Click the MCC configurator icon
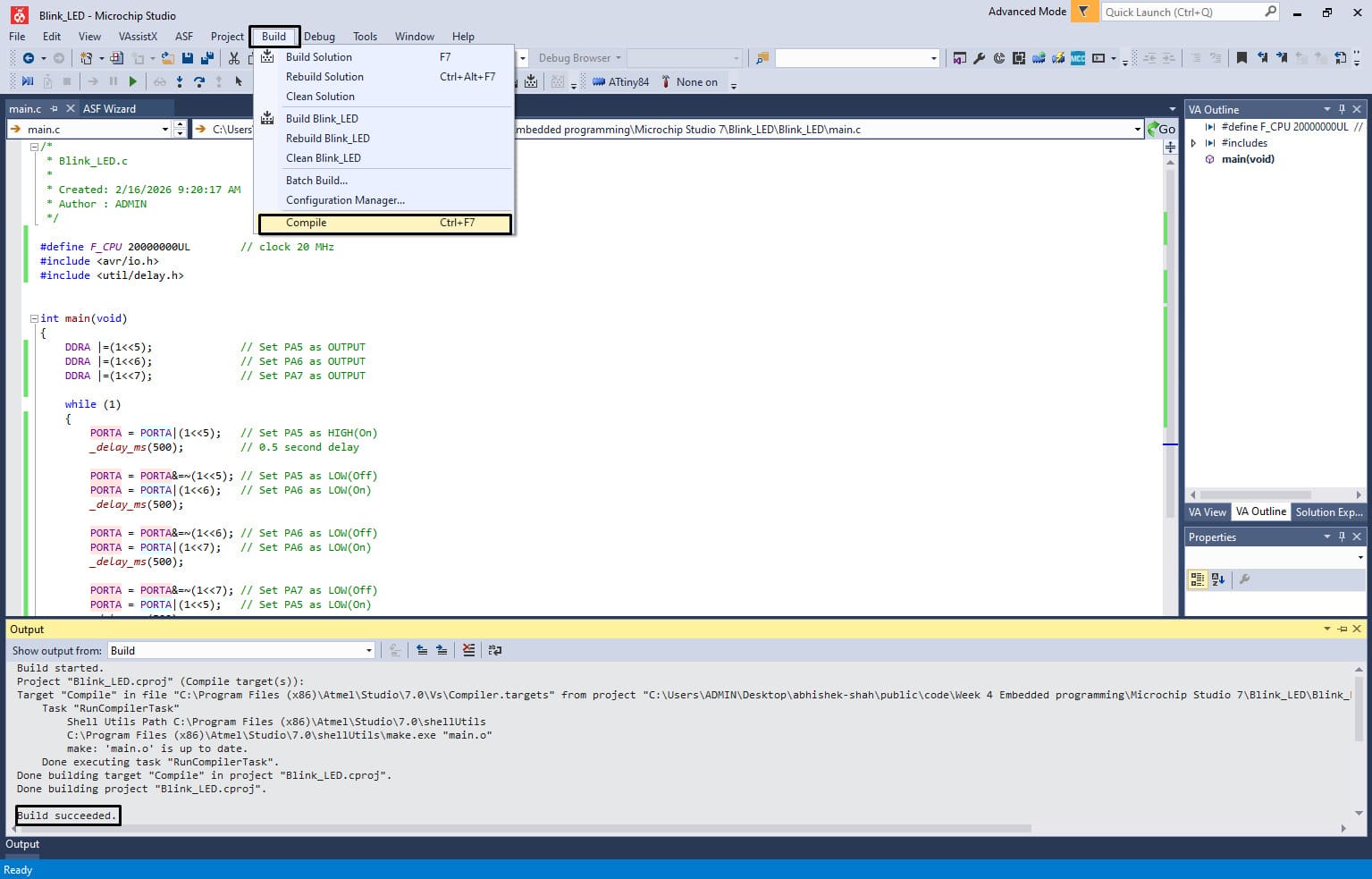This screenshot has height=879, width=1372. [x=1078, y=58]
